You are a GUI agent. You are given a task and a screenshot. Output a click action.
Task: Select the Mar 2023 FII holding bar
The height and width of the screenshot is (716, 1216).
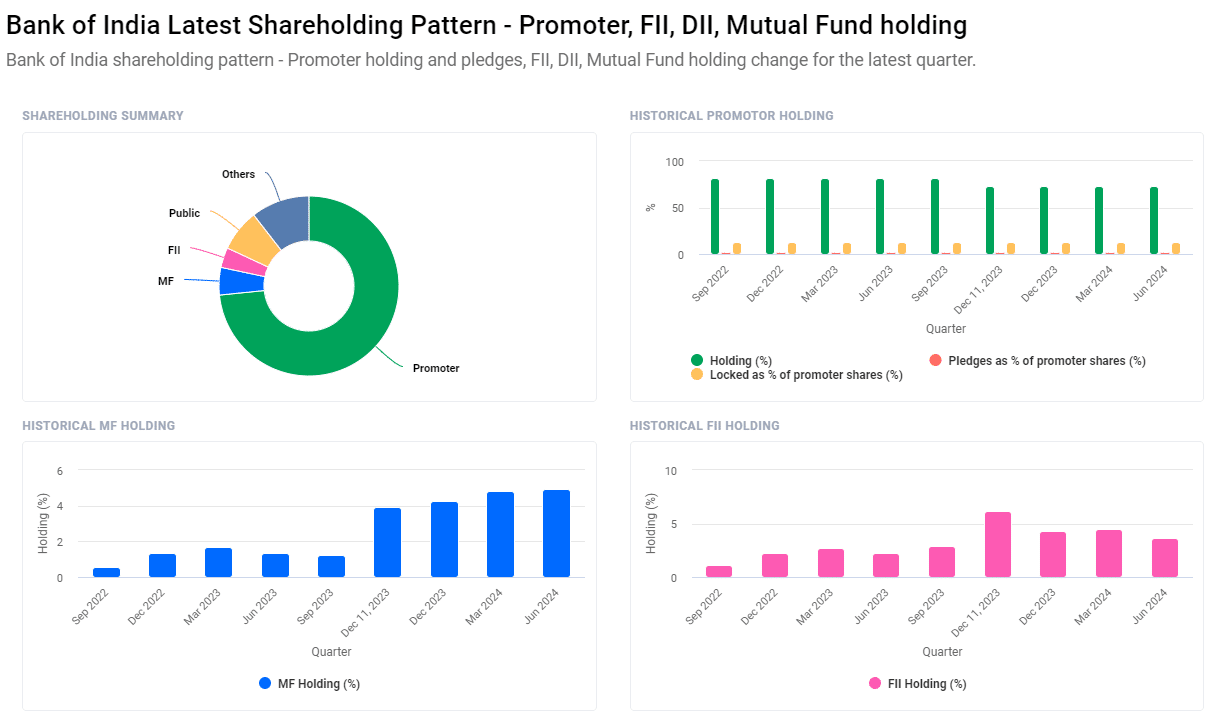click(830, 563)
